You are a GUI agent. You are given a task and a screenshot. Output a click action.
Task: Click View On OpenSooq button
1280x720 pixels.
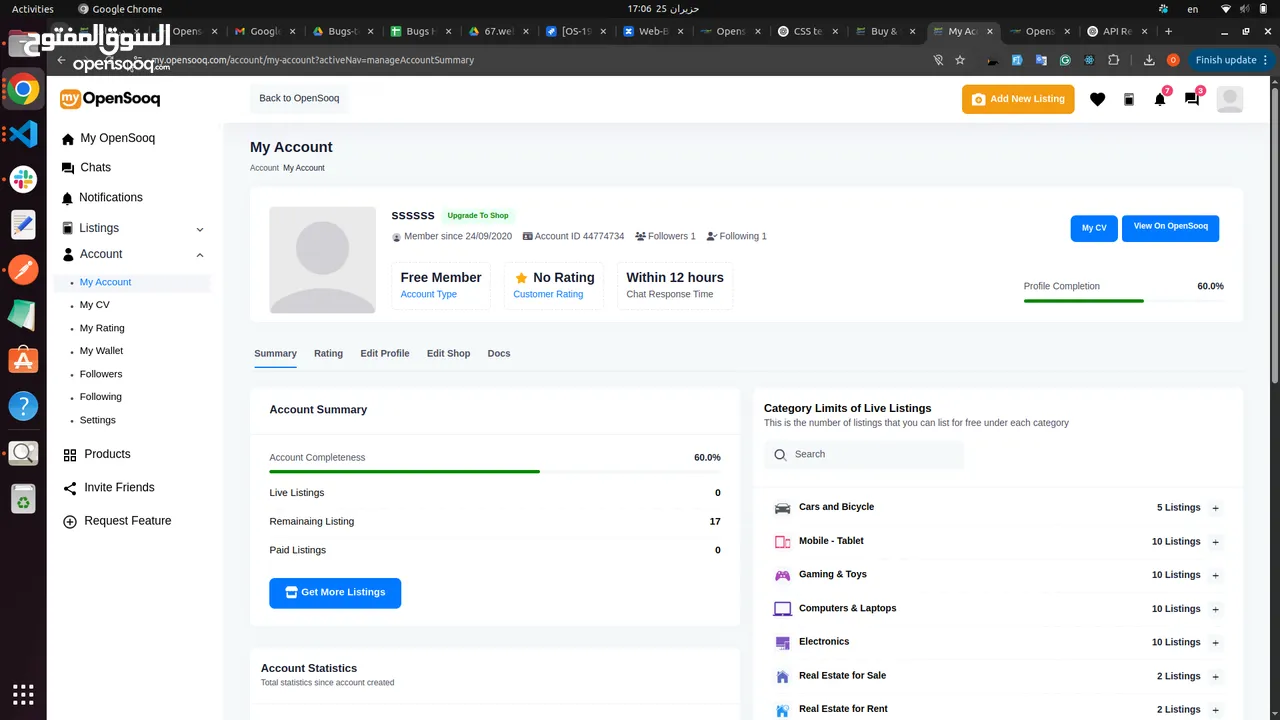1170,228
